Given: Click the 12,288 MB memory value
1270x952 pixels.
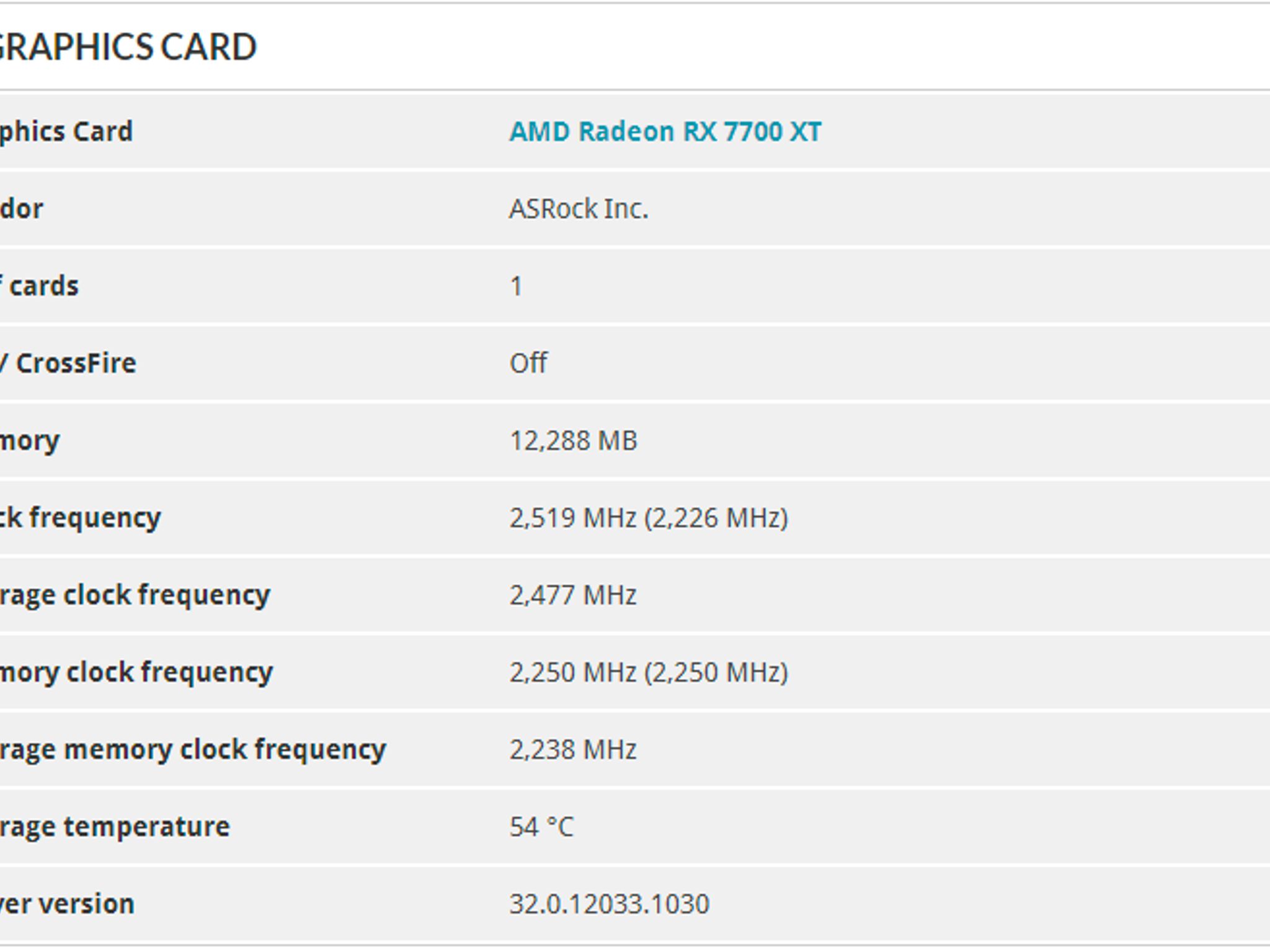Looking at the screenshot, I should pyautogui.click(x=574, y=440).
